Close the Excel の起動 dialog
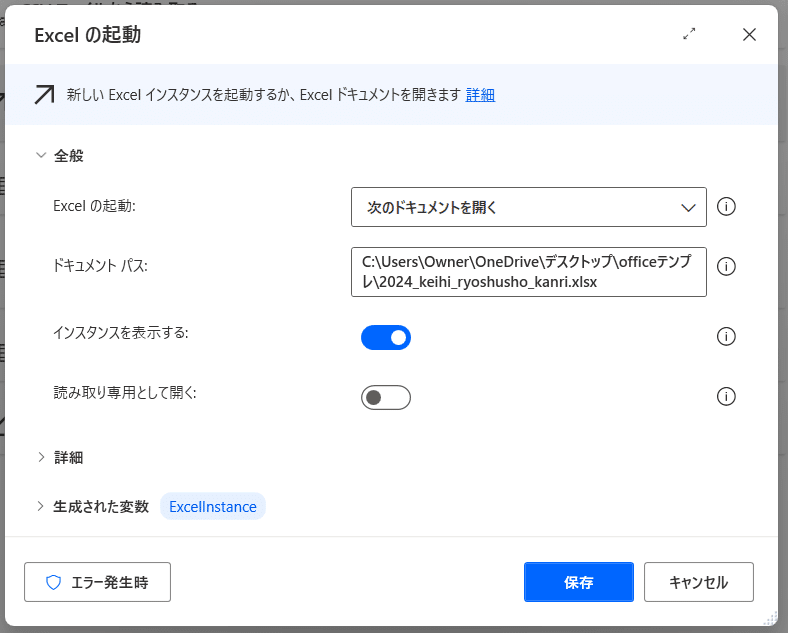This screenshot has width=788, height=633. coord(749,35)
